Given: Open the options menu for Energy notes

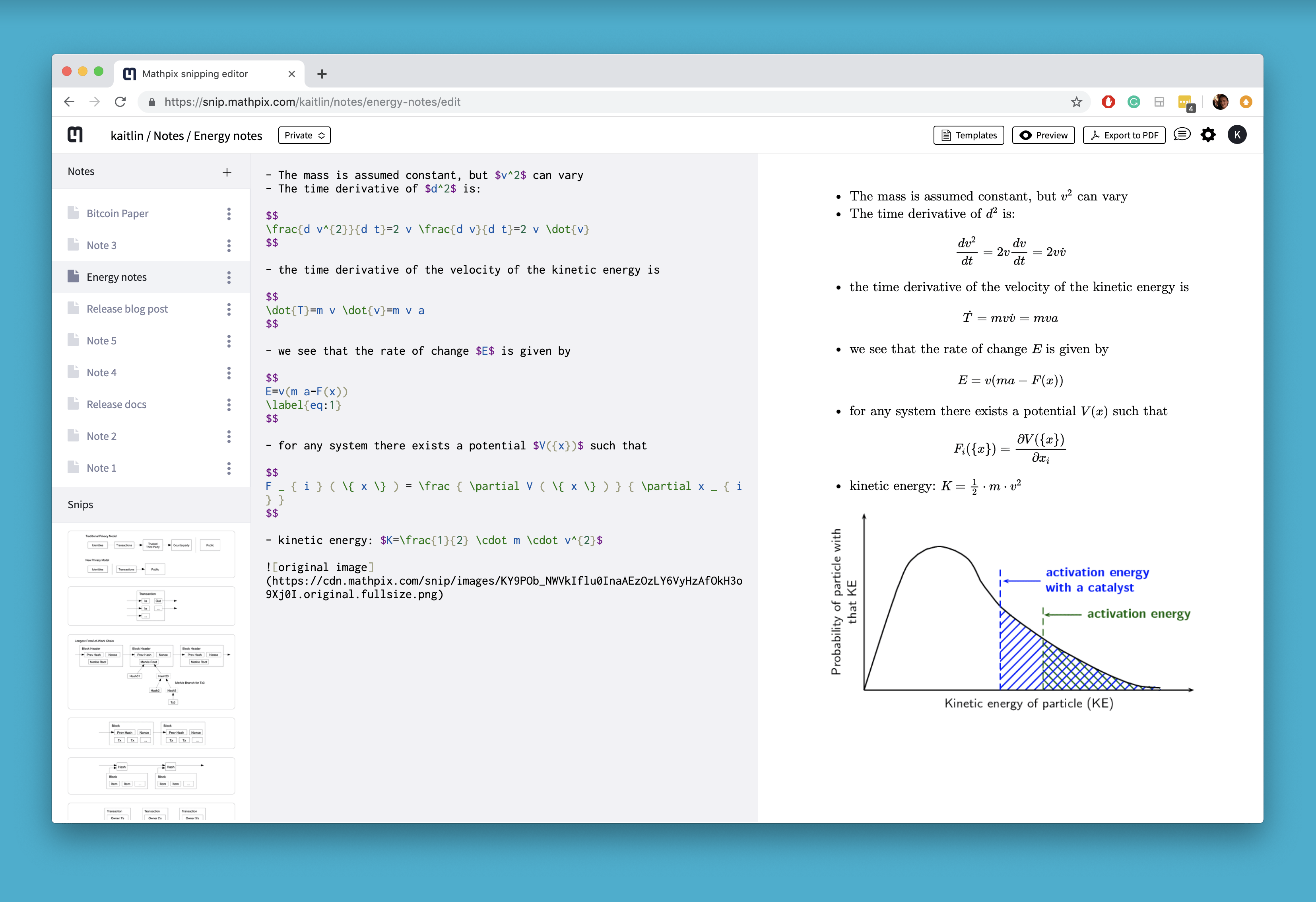Looking at the screenshot, I should (x=229, y=277).
